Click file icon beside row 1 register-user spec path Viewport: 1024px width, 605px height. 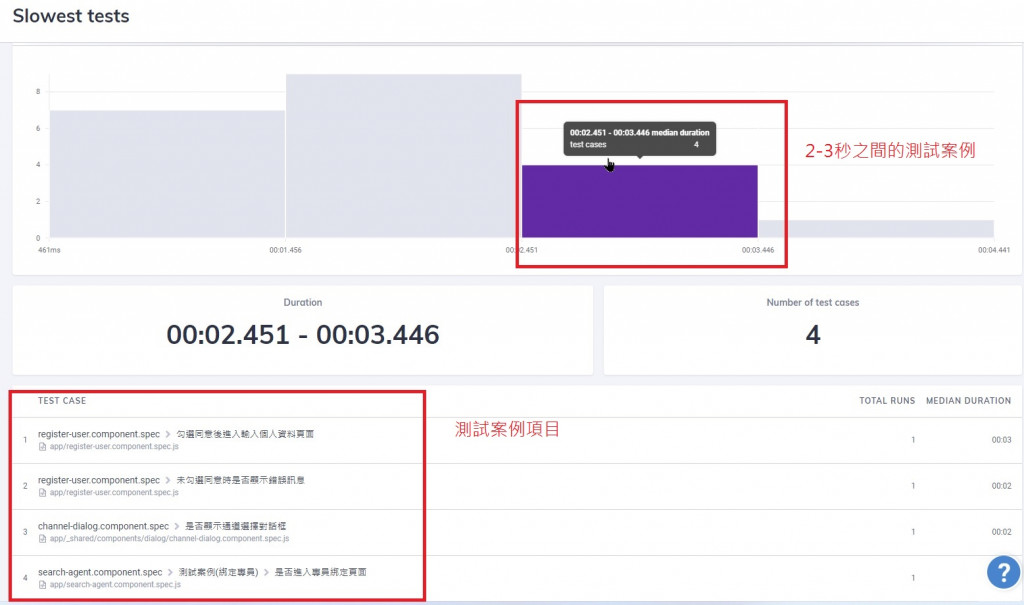[42, 447]
